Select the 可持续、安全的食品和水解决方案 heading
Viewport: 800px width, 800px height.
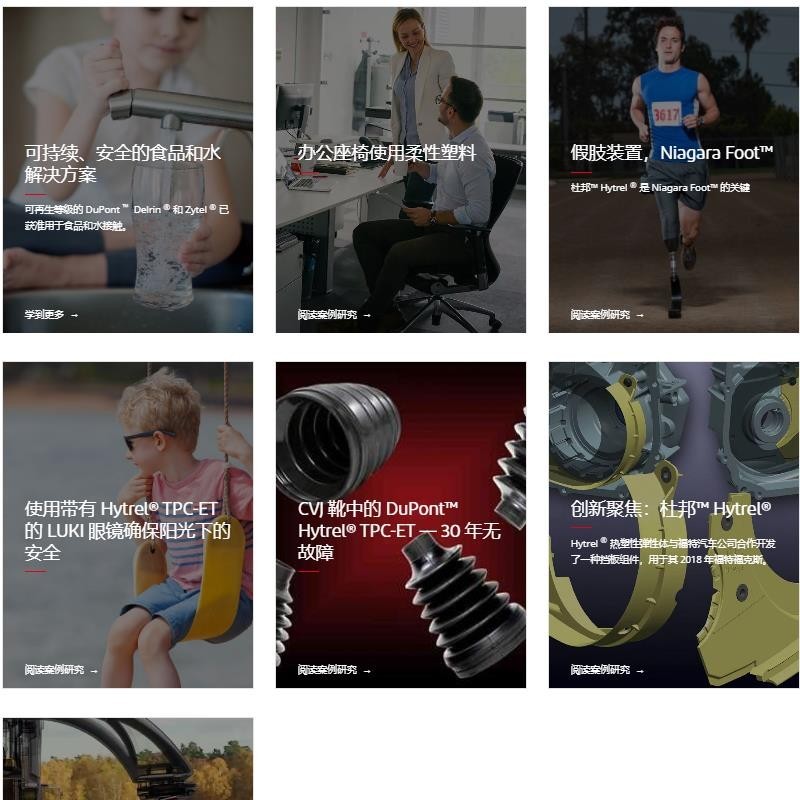122,163
